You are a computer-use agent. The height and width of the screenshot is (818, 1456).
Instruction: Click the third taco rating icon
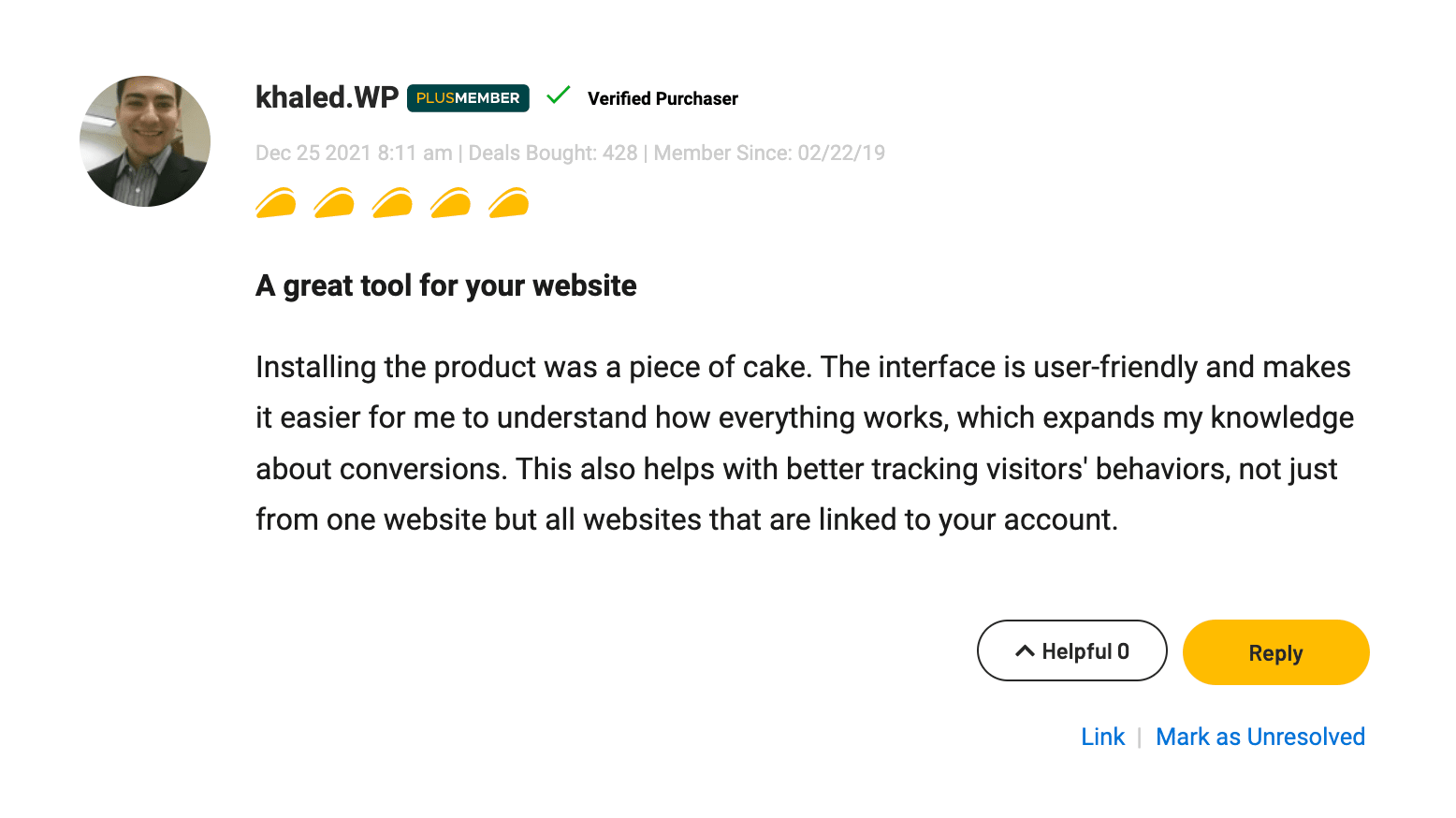(392, 203)
